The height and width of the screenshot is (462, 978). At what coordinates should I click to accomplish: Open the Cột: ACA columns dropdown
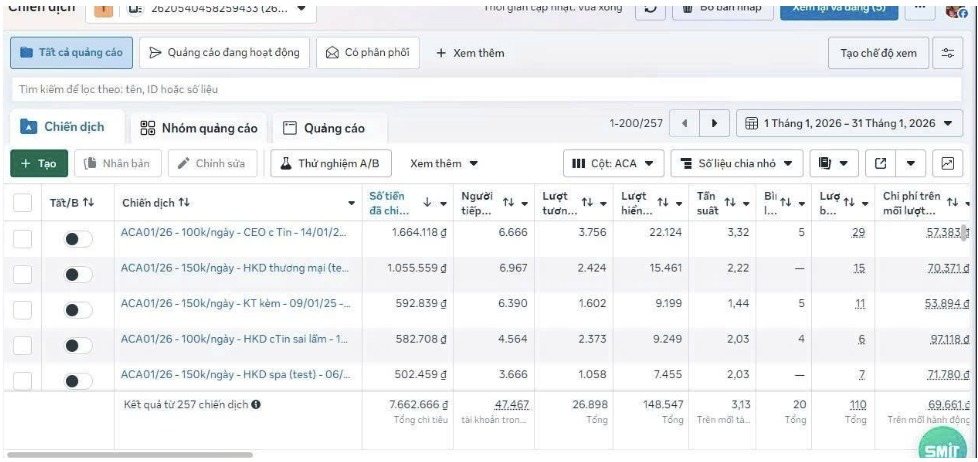pos(613,163)
